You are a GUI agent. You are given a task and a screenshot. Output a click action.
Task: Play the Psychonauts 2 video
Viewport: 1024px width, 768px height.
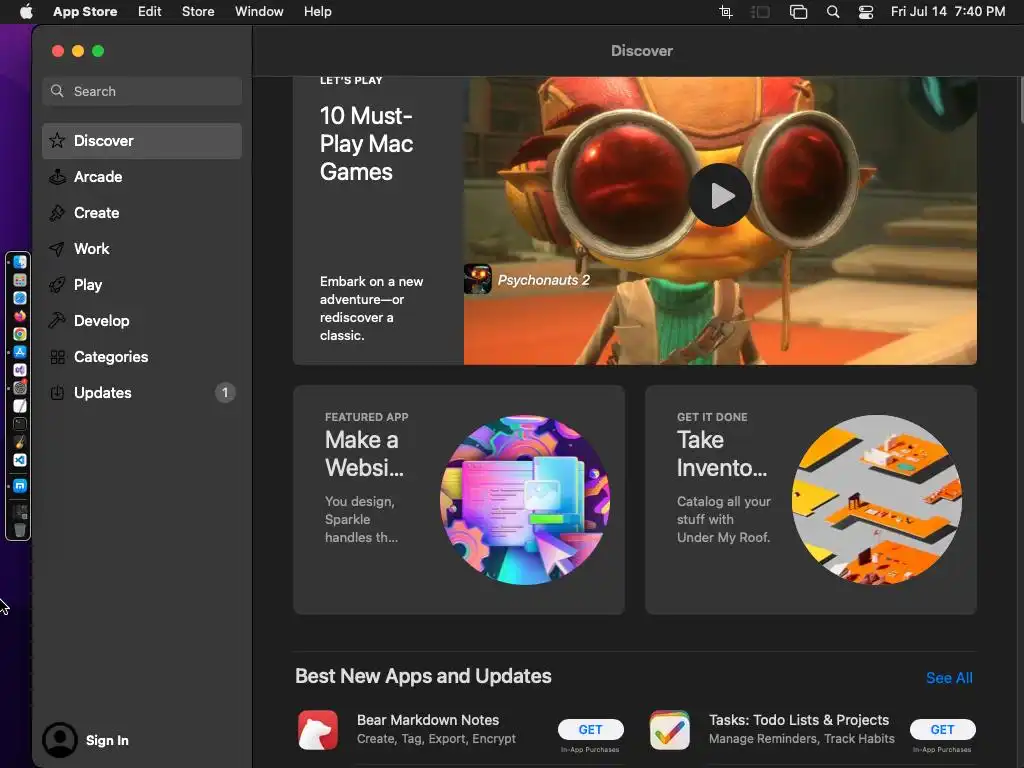(720, 195)
